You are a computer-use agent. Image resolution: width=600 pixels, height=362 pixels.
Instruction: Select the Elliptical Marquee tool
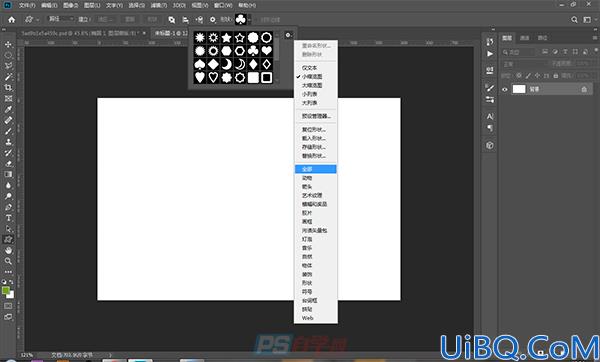click(8, 55)
